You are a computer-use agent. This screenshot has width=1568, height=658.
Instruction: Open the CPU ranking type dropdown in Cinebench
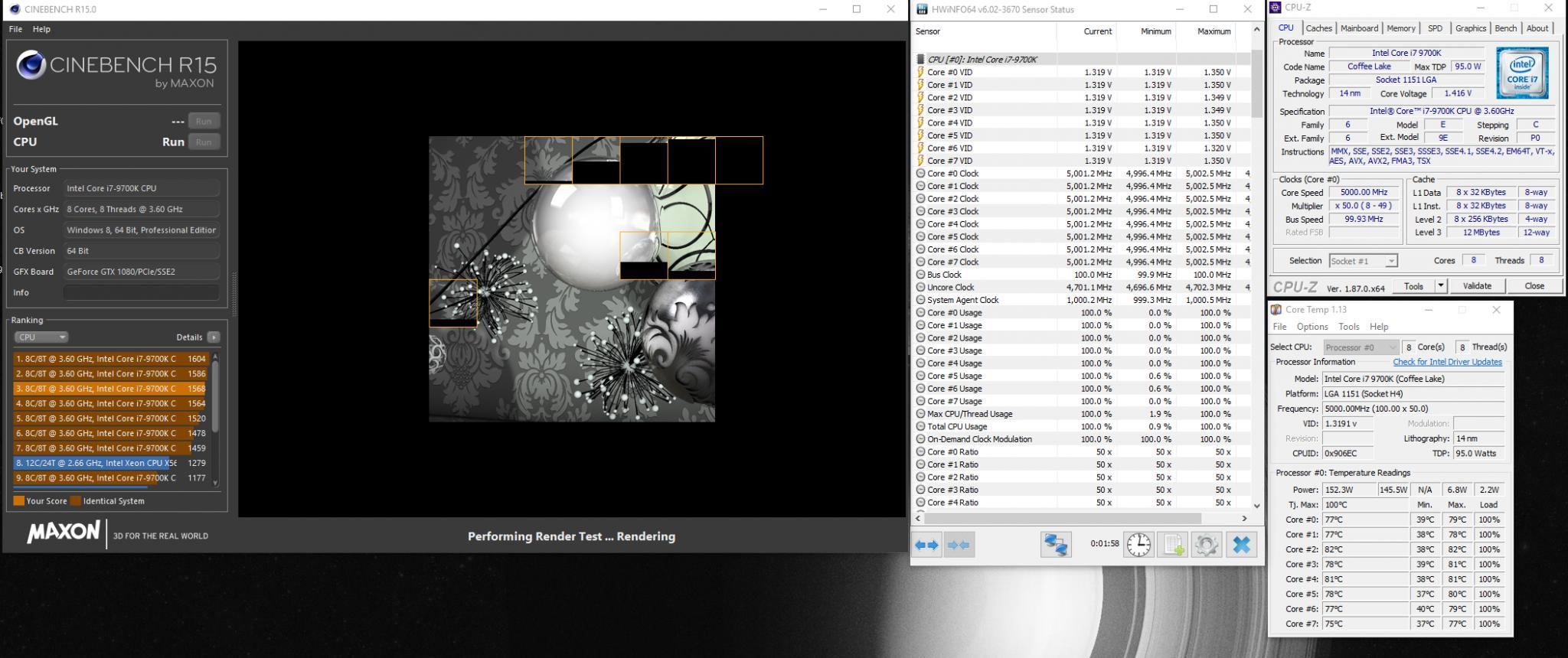(x=41, y=337)
